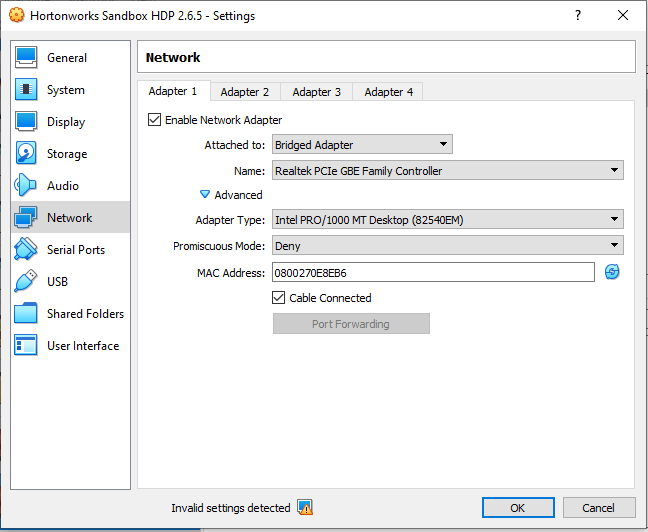Open the Promiscuous Mode dropdown

[448, 246]
